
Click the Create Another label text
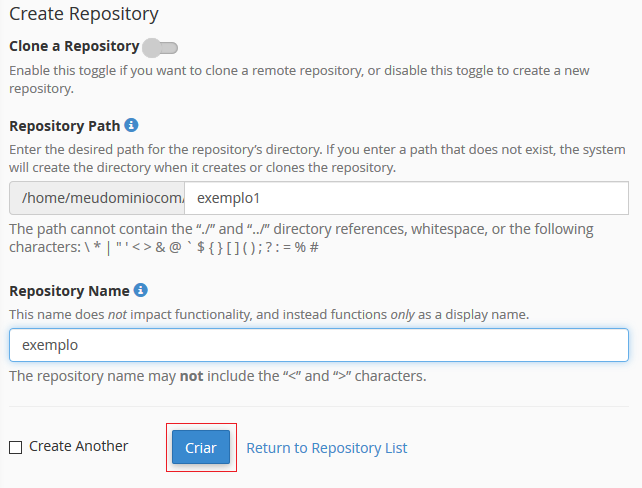(x=78, y=446)
